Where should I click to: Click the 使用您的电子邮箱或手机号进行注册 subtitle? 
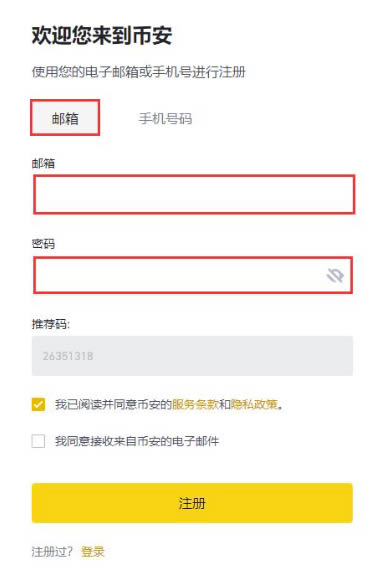[139, 72]
